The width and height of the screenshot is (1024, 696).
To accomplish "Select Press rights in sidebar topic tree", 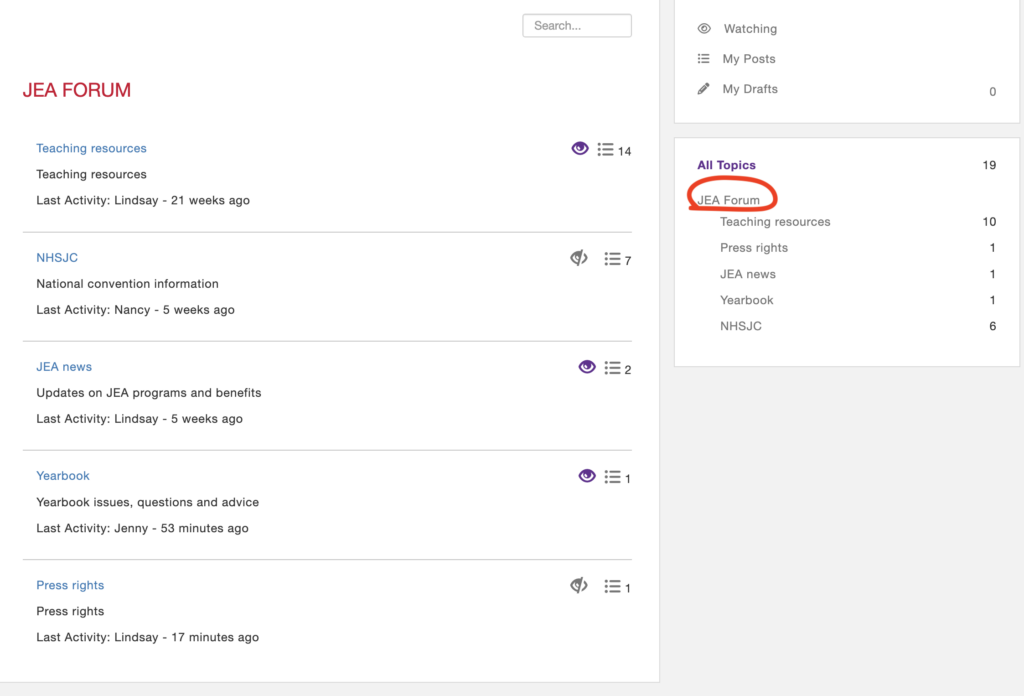I will 754,247.
